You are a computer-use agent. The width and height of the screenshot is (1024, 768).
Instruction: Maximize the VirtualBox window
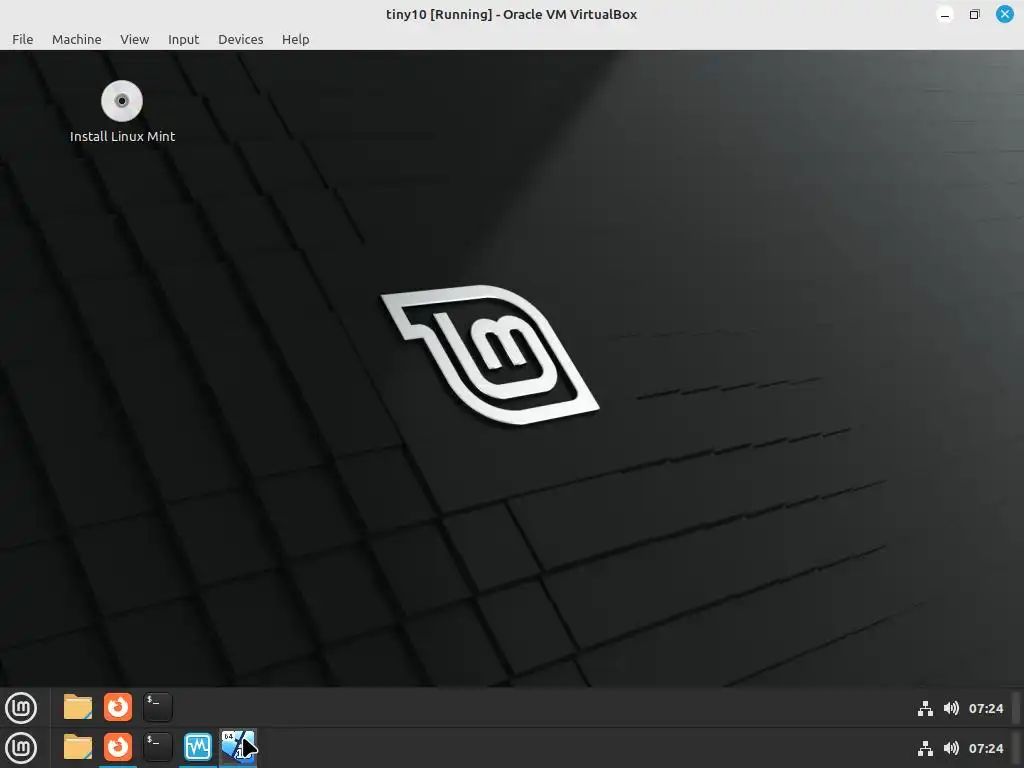pos(974,14)
